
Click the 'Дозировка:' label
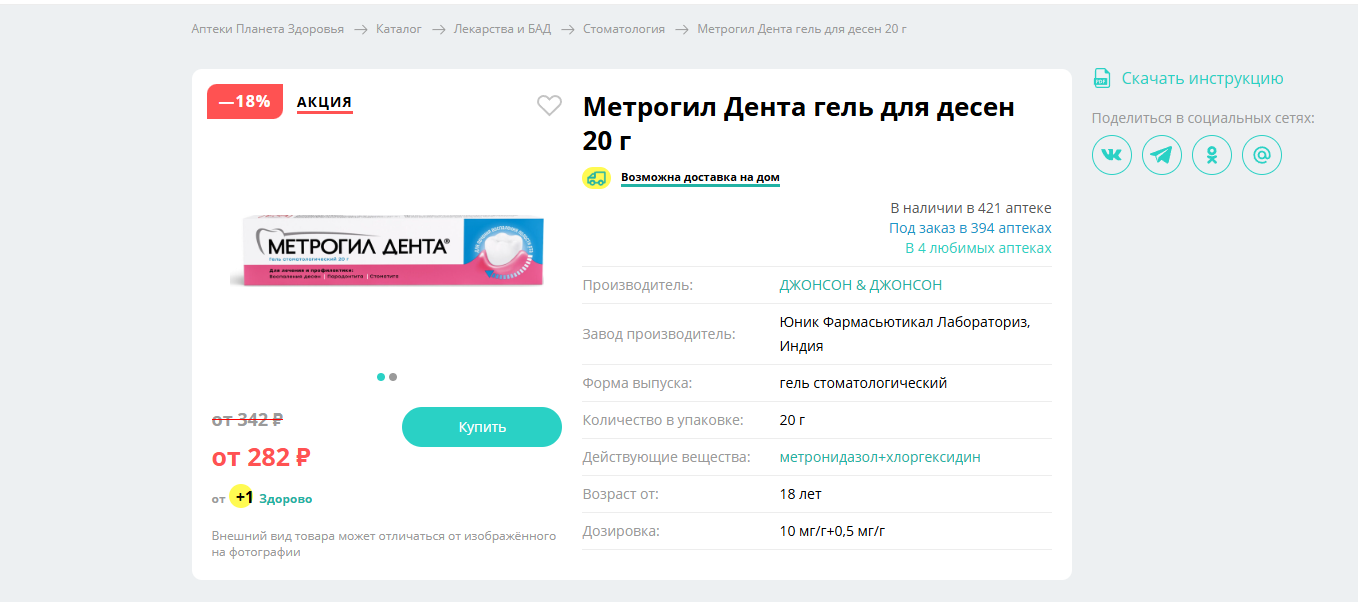pyautogui.click(x=621, y=531)
